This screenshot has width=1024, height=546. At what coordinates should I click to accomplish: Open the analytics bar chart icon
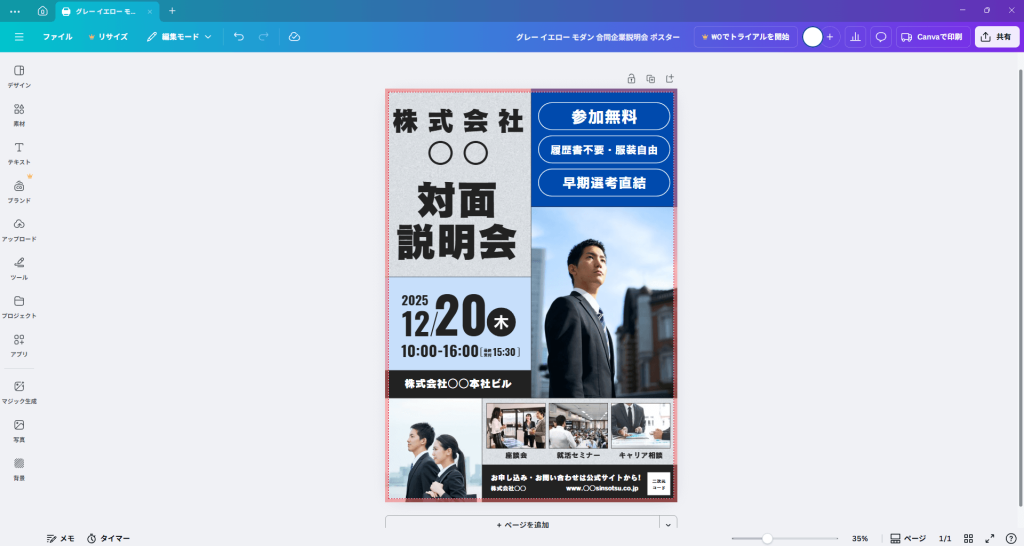pos(855,37)
